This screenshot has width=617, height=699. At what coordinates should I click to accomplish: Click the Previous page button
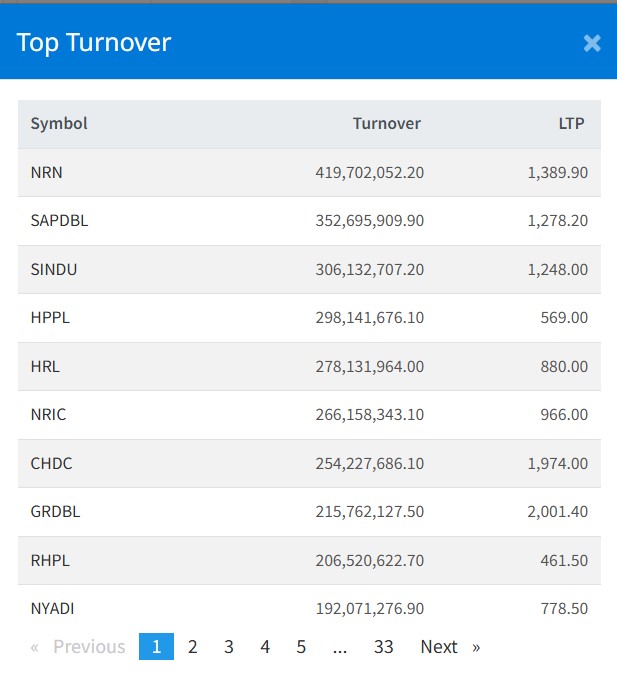point(79,647)
